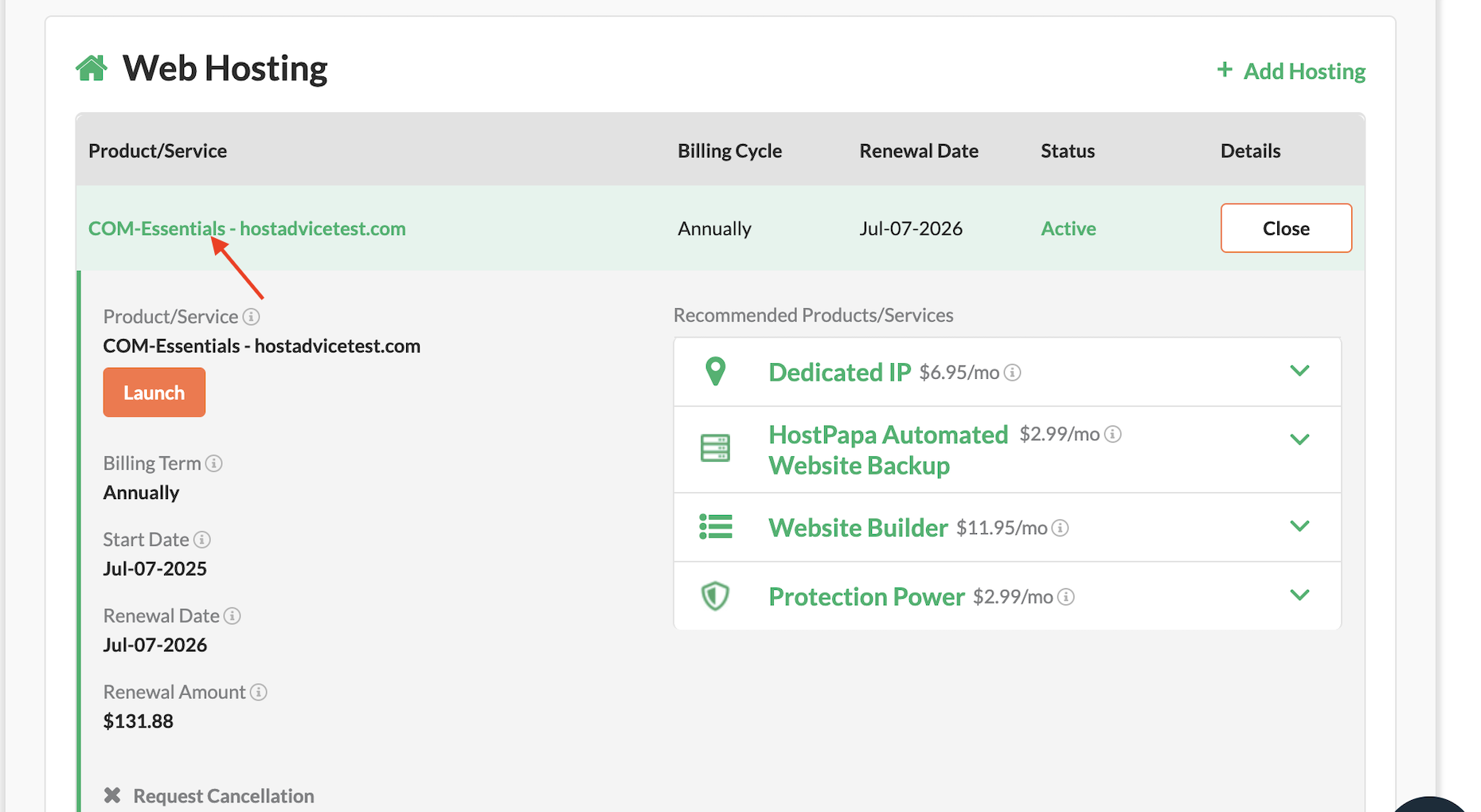Screen dimensions: 1481x812
Task: Open the Add Hosting link
Action: [1304, 71]
